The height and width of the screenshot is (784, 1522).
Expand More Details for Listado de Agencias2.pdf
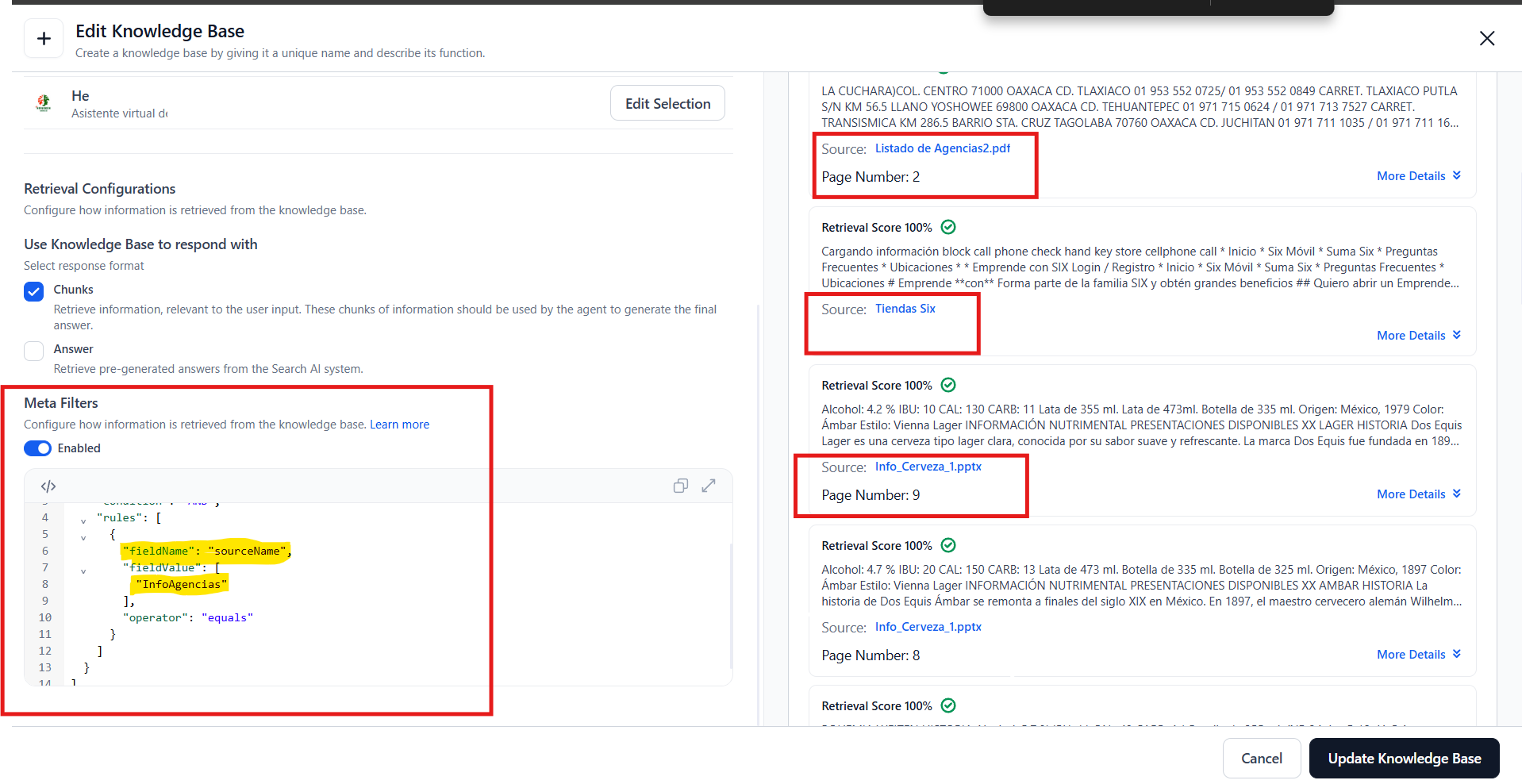point(1418,176)
